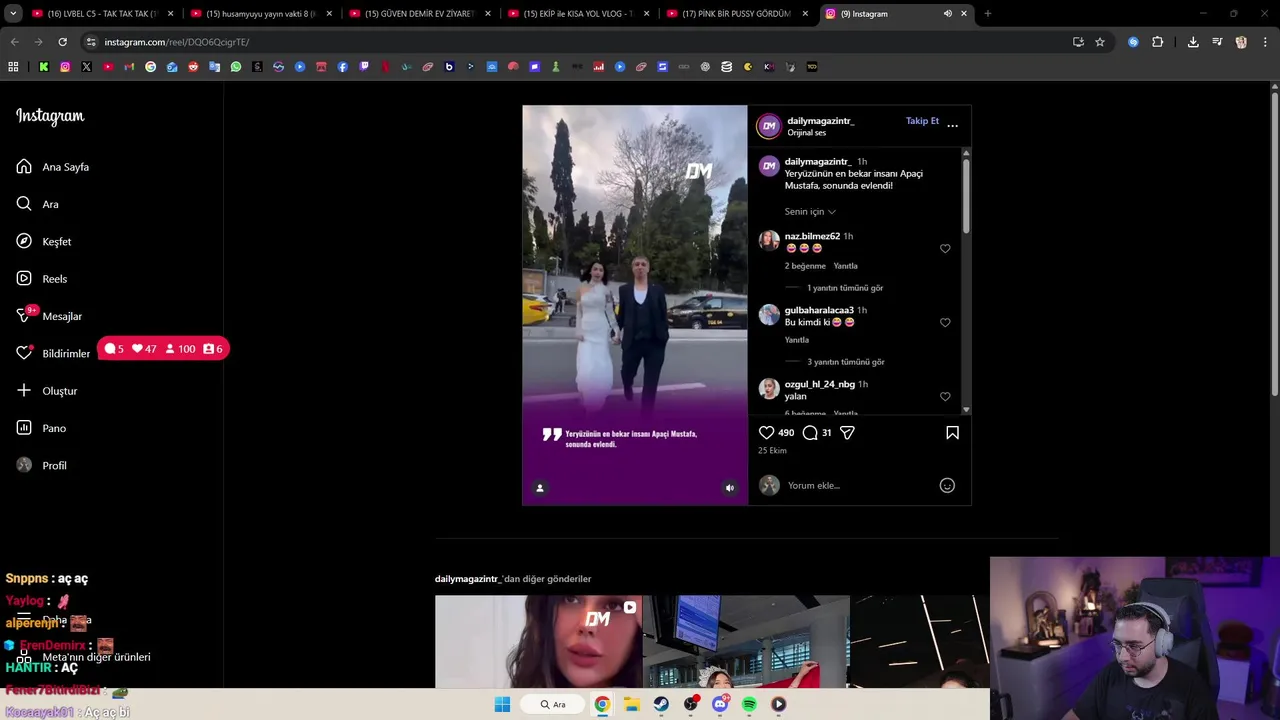Click Takip Et follow button
Image resolution: width=1280 pixels, height=720 pixels.
pyautogui.click(x=922, y=121)
